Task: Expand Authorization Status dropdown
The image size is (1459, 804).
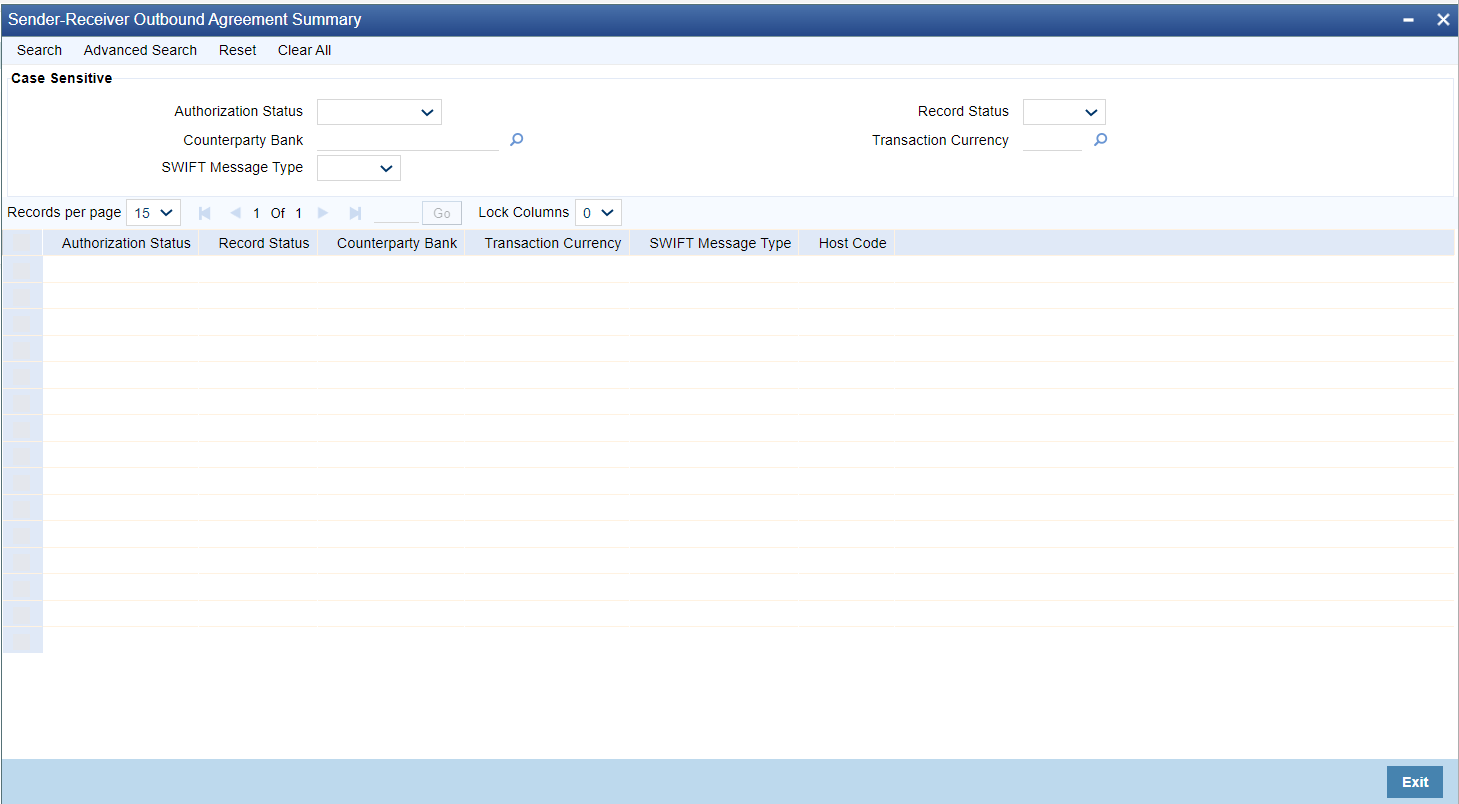Action: 379,112
